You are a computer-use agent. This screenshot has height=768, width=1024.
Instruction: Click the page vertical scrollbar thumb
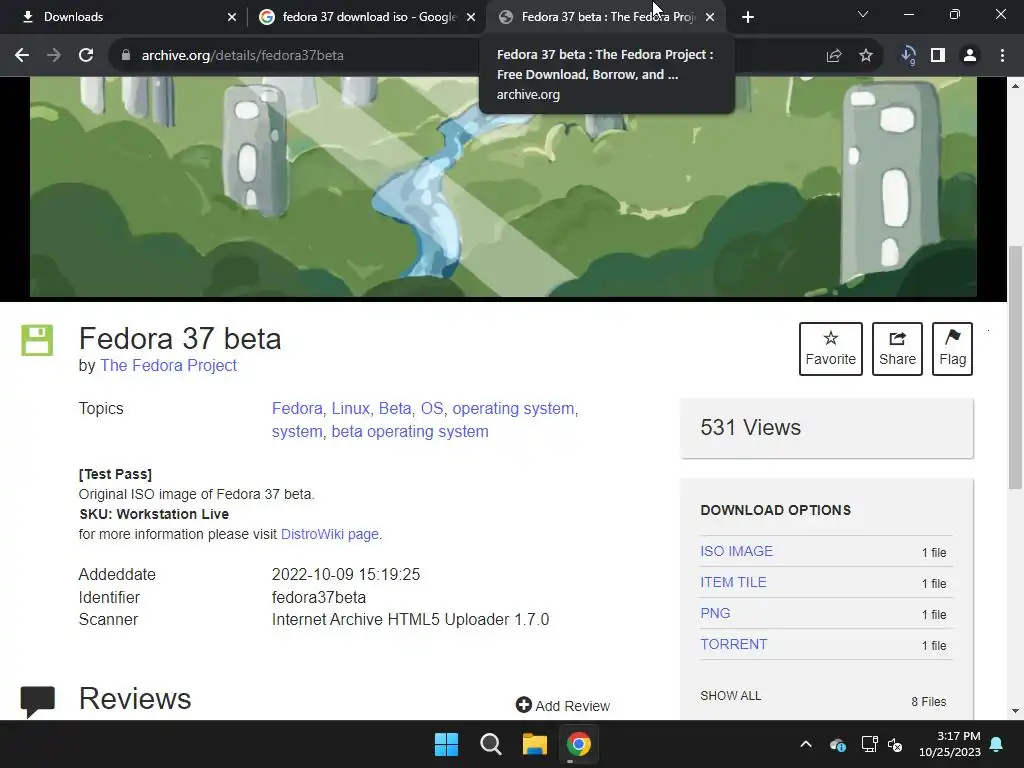point(1015,367)
